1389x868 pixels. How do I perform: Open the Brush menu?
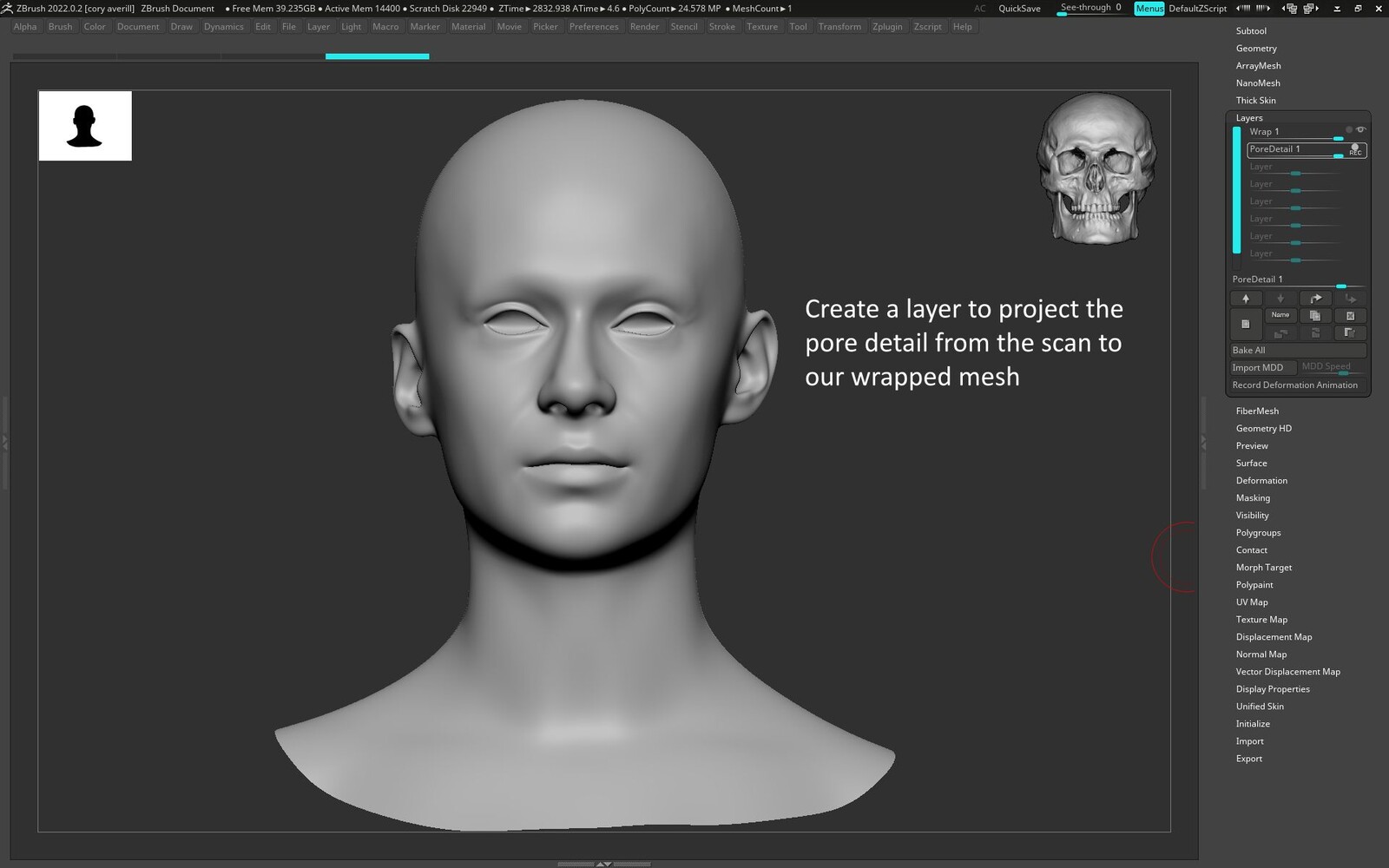click(60, 27)
